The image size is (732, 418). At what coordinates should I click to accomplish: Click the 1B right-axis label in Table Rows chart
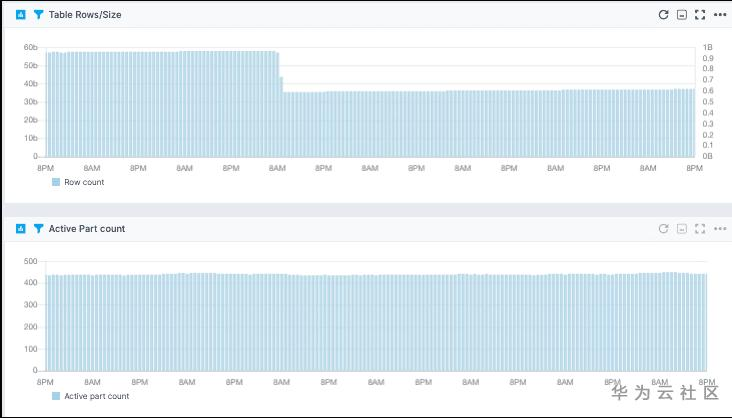coord(708,47)
